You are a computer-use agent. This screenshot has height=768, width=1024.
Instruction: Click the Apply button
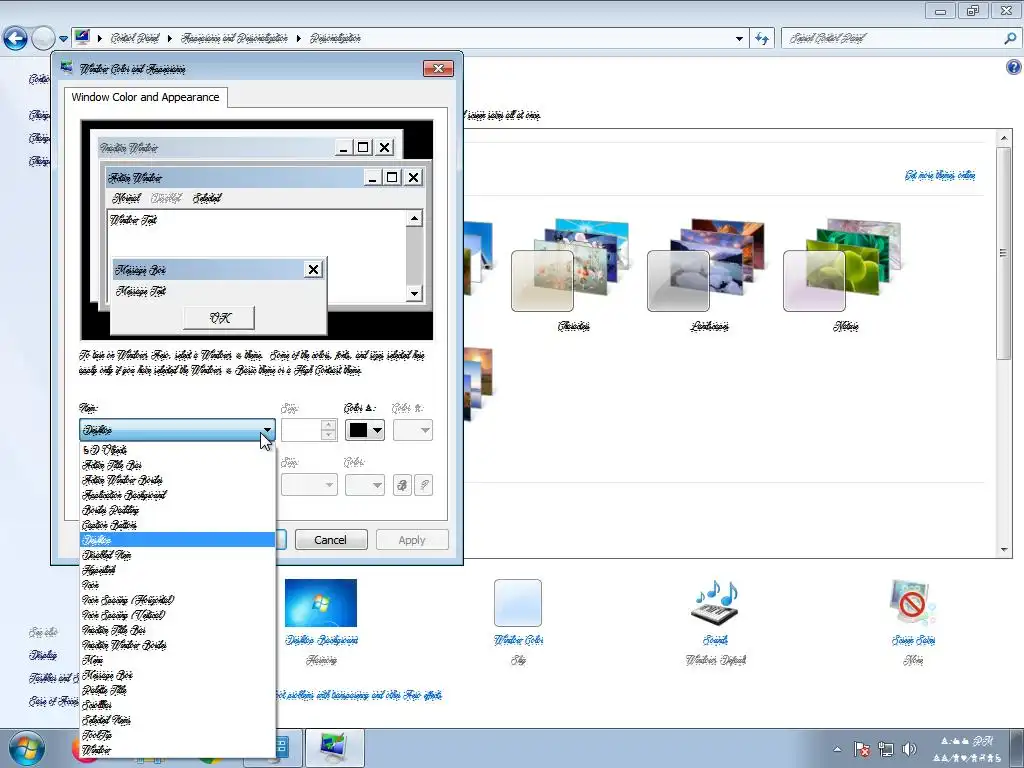click(x=412, y=540)
